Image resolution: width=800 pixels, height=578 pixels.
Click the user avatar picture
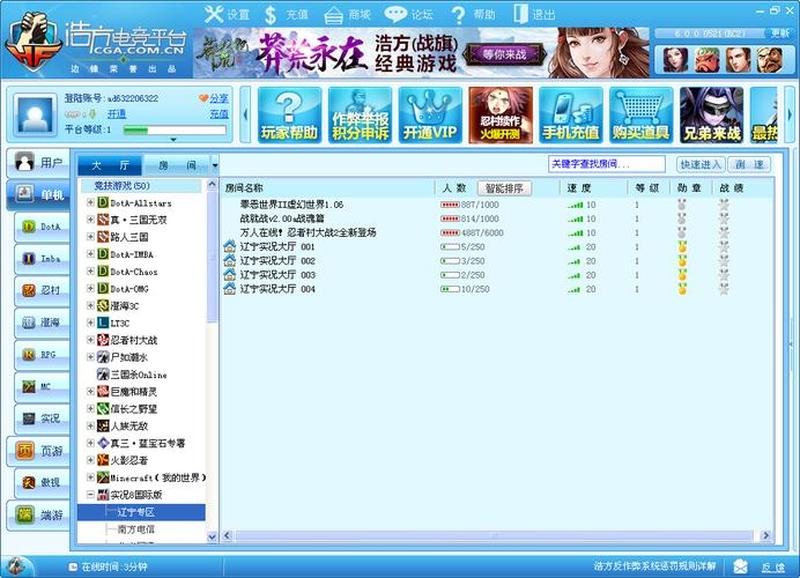35,115
